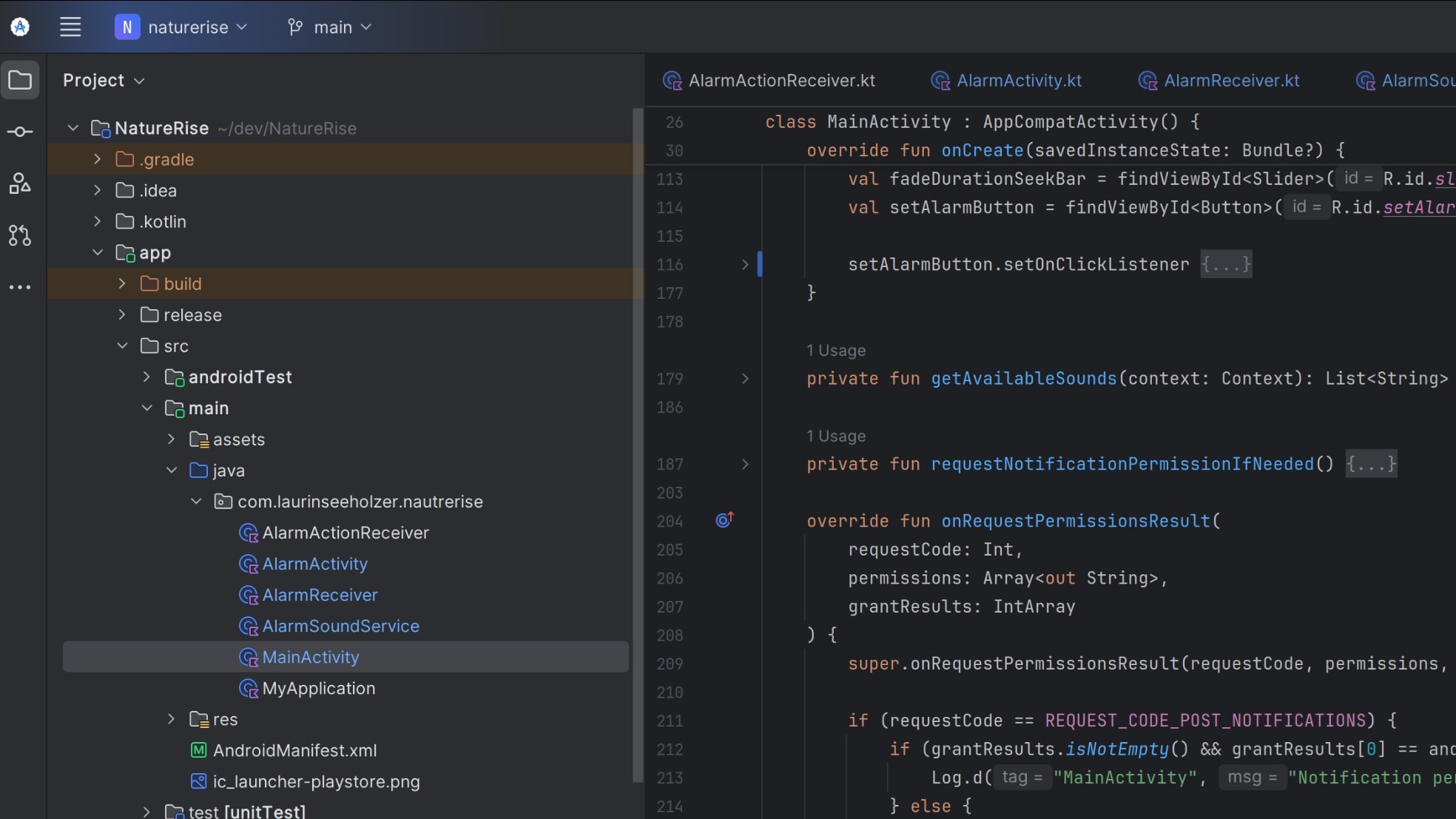Expand the collapsed {...} placeholder after setOnClickListener
The height and width of the screenshot is (819, 1456).
(1225, 264)
